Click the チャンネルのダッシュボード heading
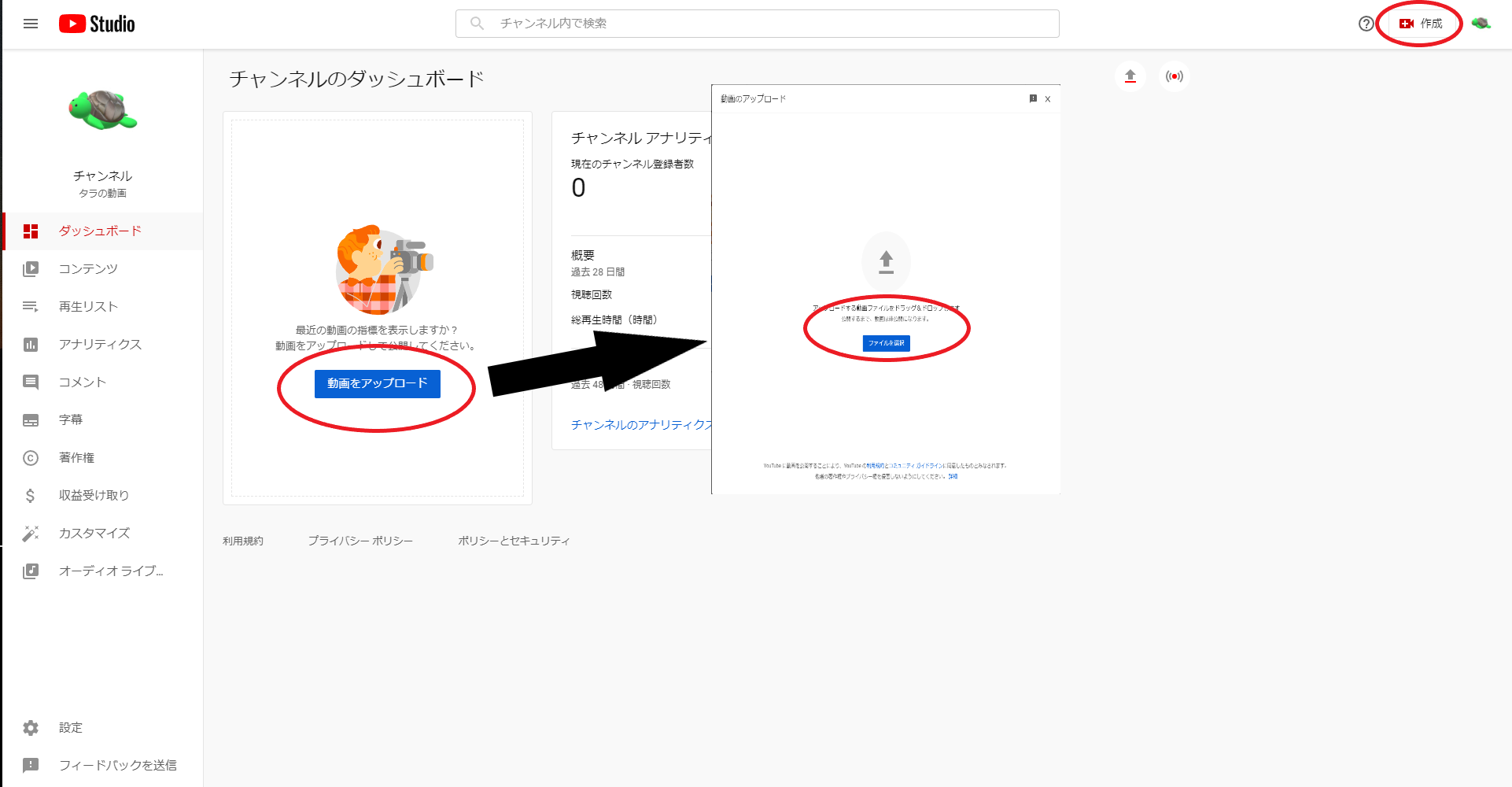The image size is (1512, 787). tap(356, 79)
